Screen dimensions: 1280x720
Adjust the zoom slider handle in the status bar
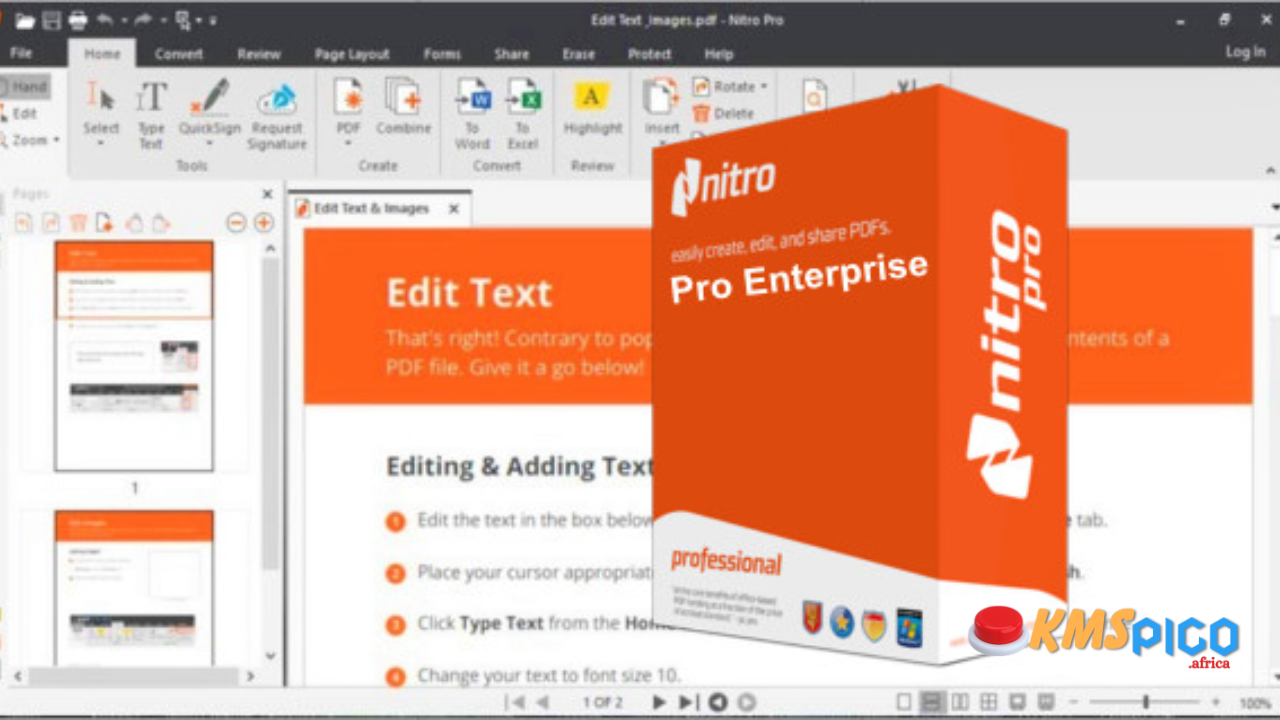pyautogui.click(x=1145, y=702)
